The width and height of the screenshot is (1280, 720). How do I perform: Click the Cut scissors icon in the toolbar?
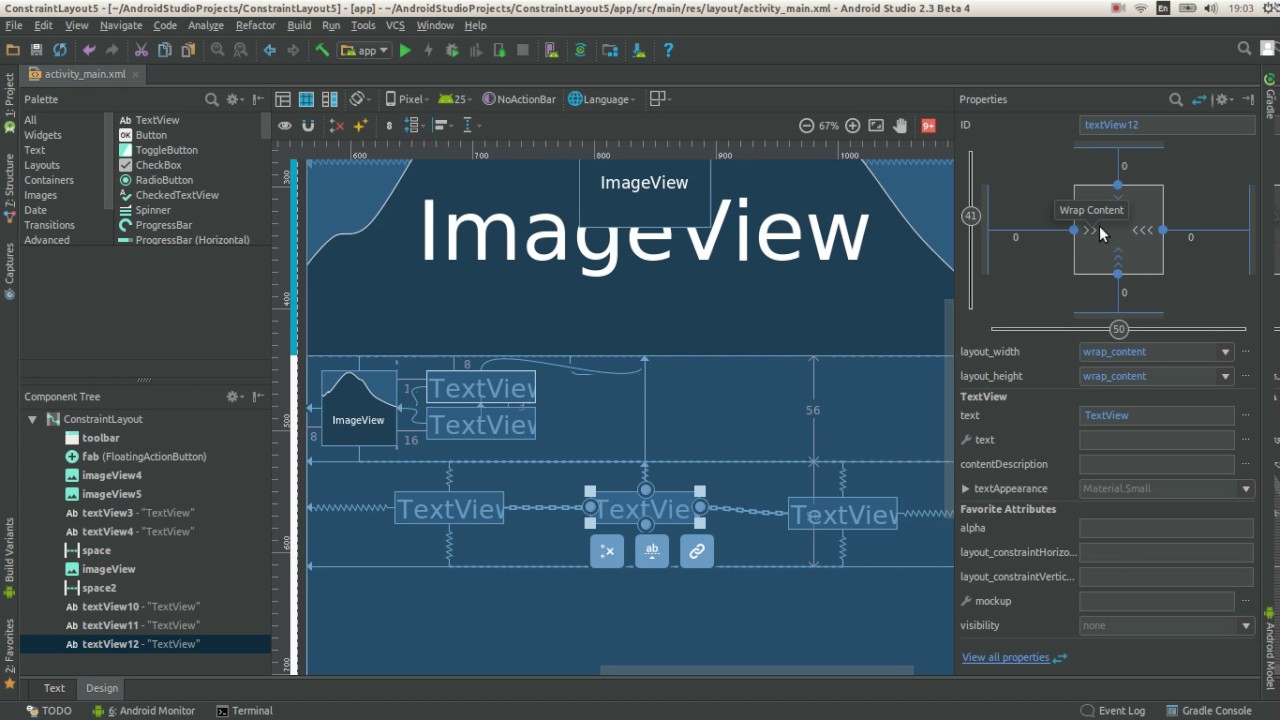tap(141, 50)
